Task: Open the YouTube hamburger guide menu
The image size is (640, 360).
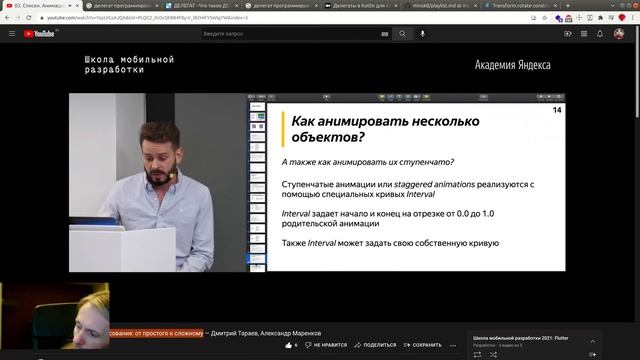Action: pos(12,34)
